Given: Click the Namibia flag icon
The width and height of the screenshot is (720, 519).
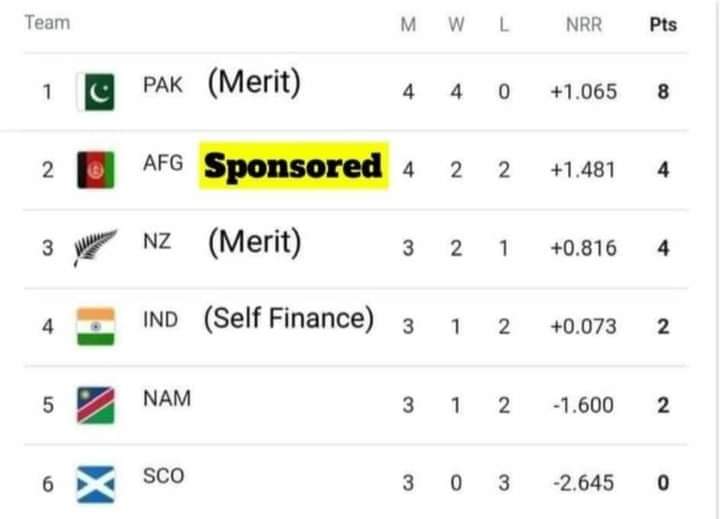Looking at the screenshot, I should tap(96, 405).
